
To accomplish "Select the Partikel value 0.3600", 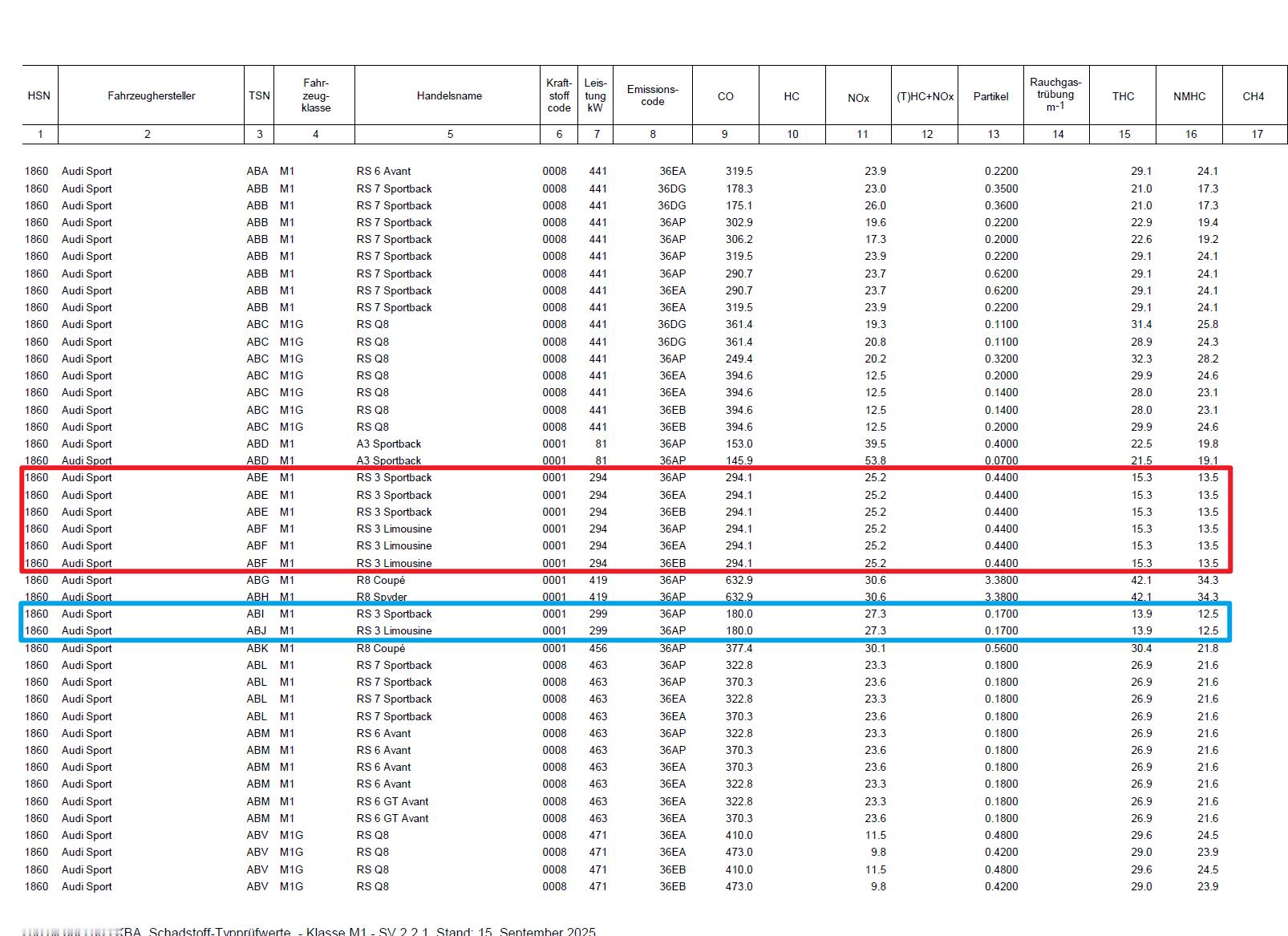I will click(1002, 205).
